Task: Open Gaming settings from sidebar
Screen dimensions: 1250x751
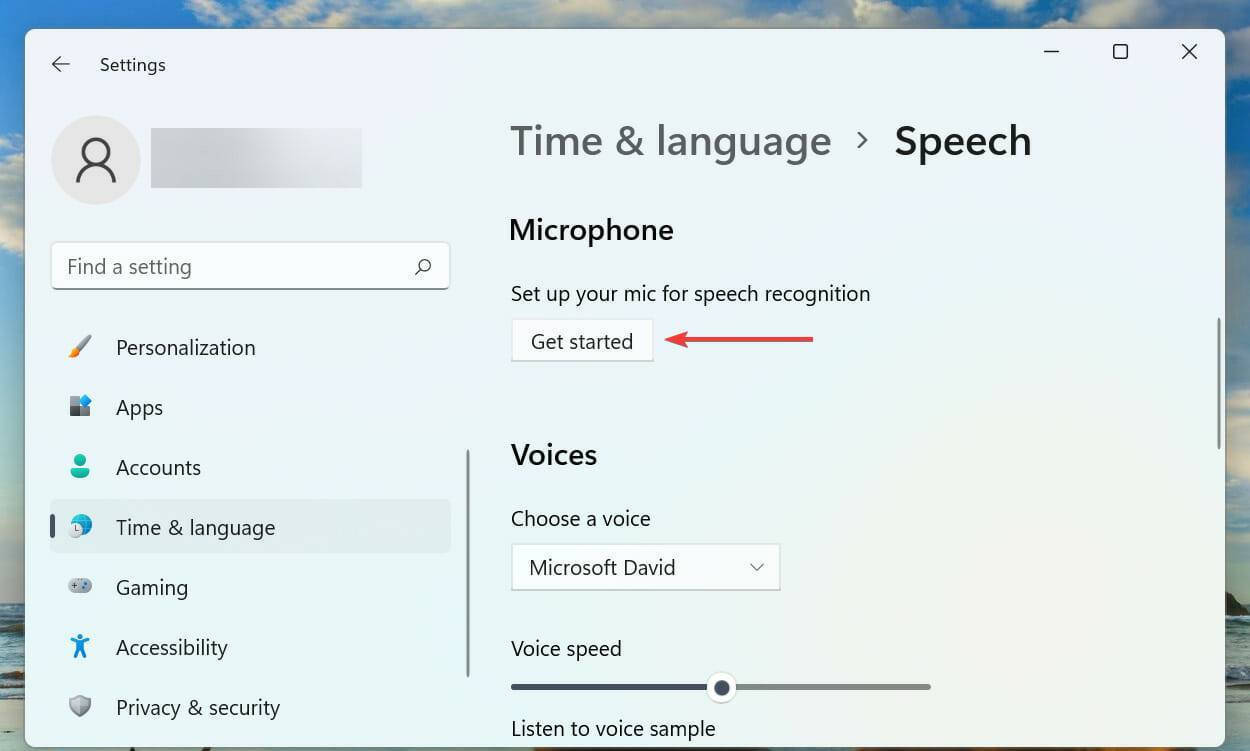Action: tap(152, 587)
